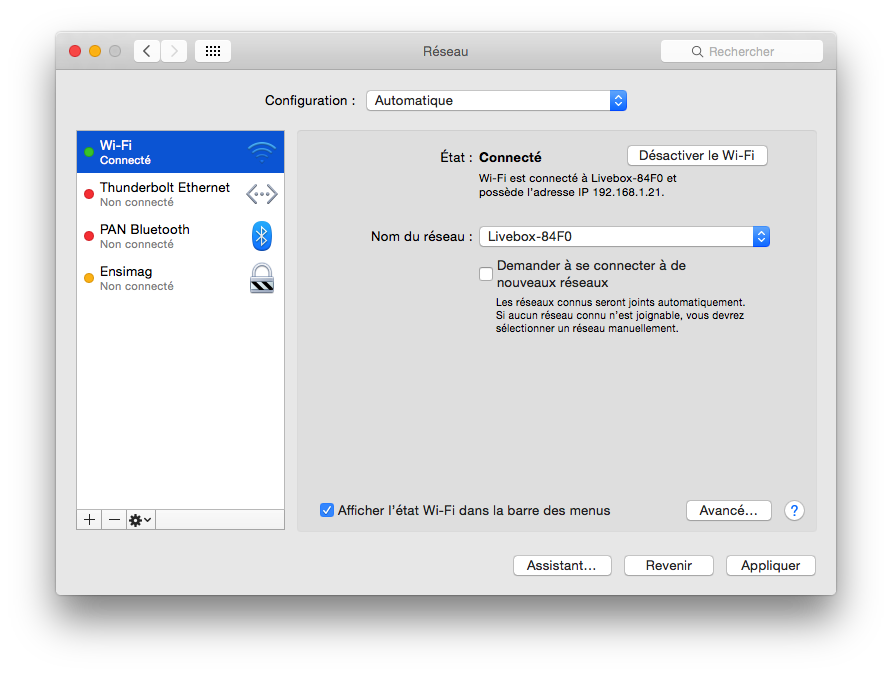Open the gear action menu below the service list

click(x=141, y=520)
